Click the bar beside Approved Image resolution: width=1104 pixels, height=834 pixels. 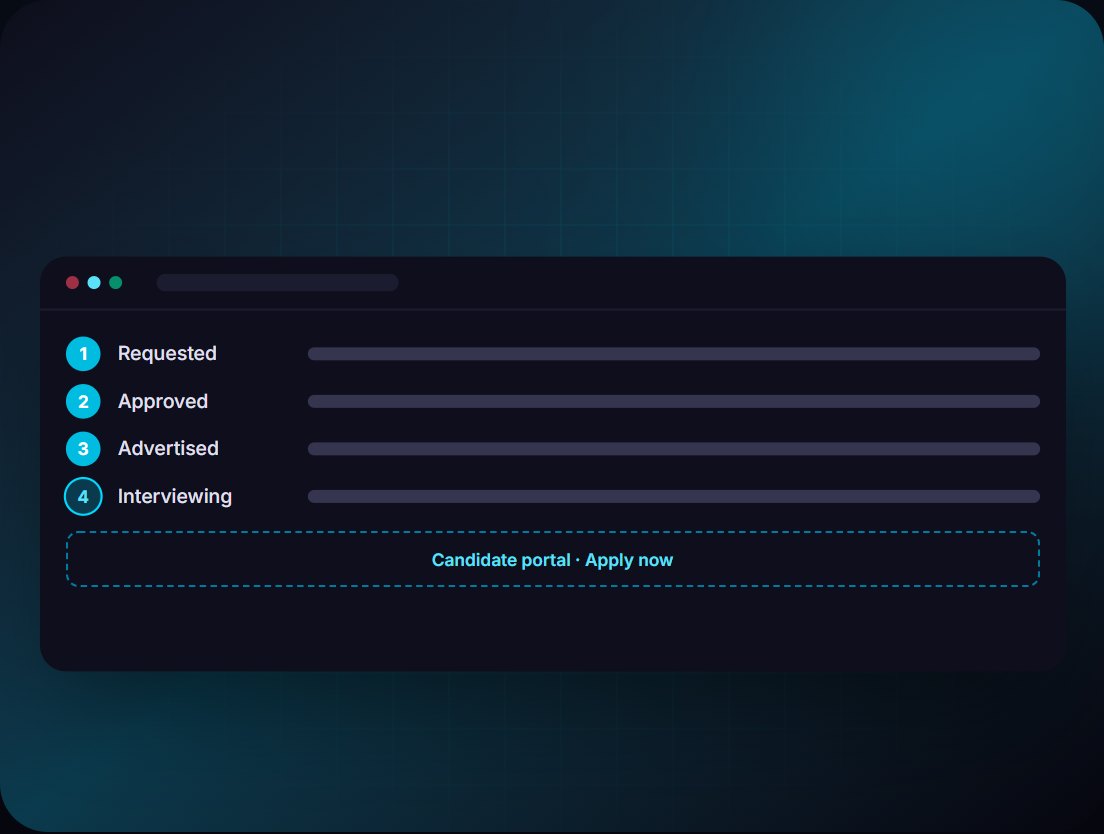[x=674, y=401]
